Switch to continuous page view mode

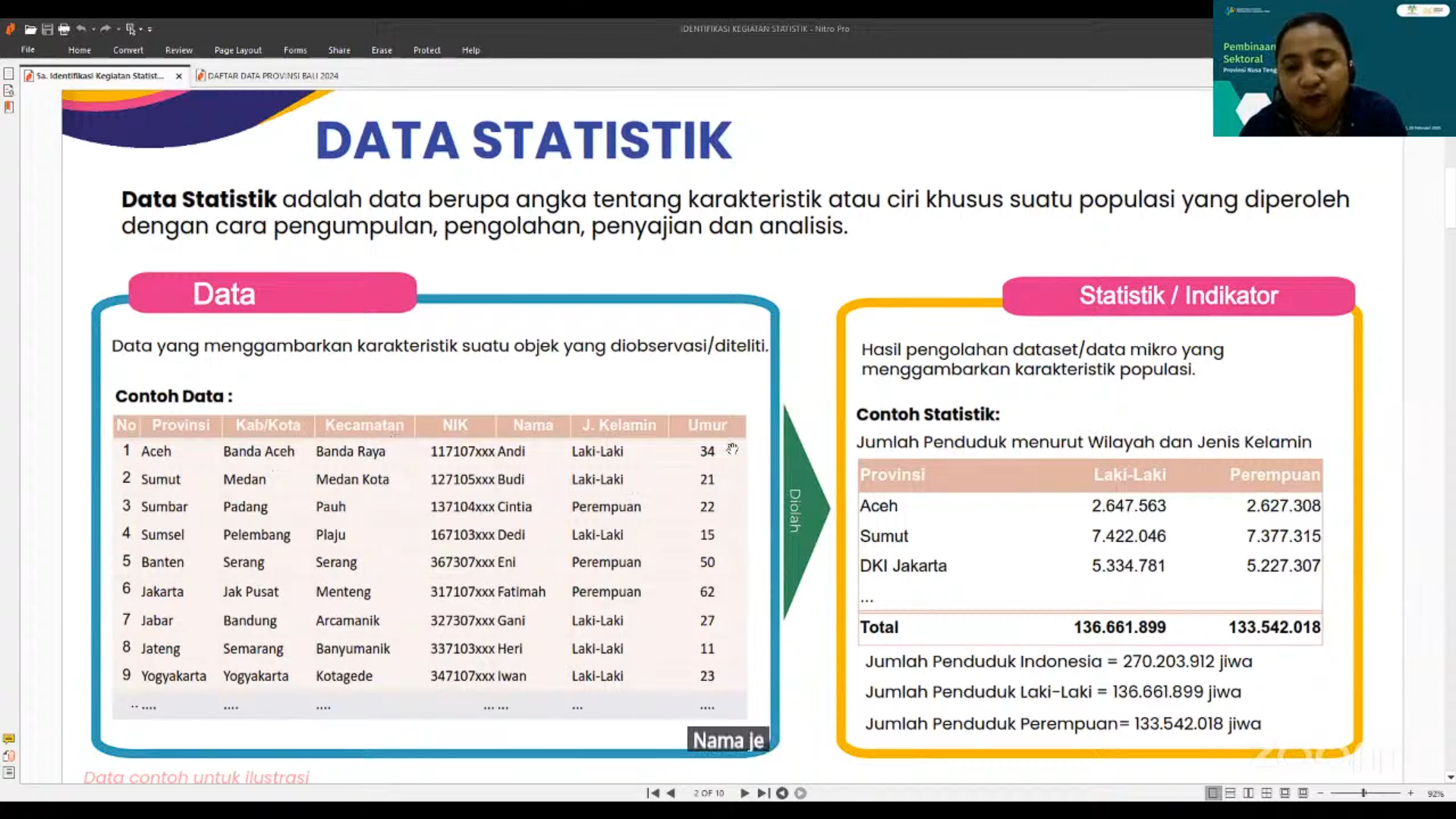coord(1230,793)
